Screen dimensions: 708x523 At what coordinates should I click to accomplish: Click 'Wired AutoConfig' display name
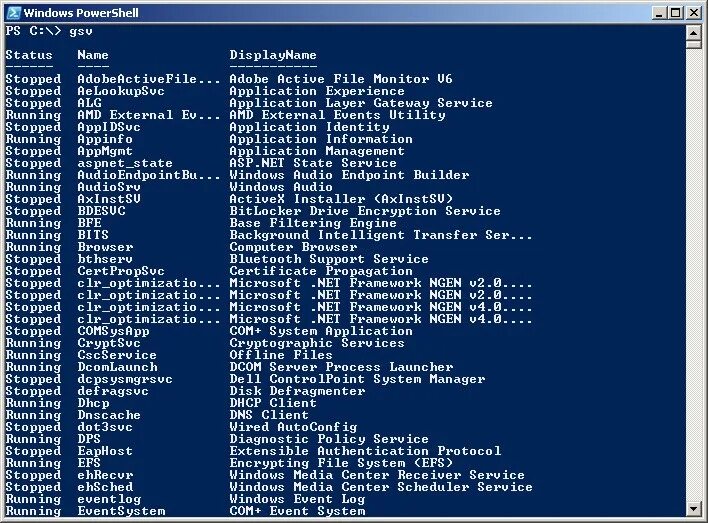click(293, 427)
